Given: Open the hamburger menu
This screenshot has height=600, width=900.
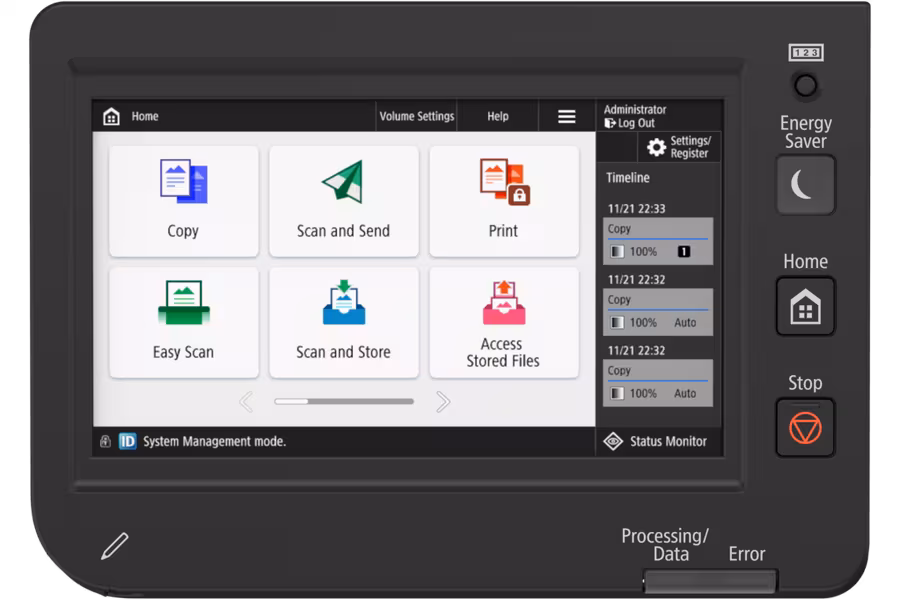Looking at the screenshot, I should (567, 117).
